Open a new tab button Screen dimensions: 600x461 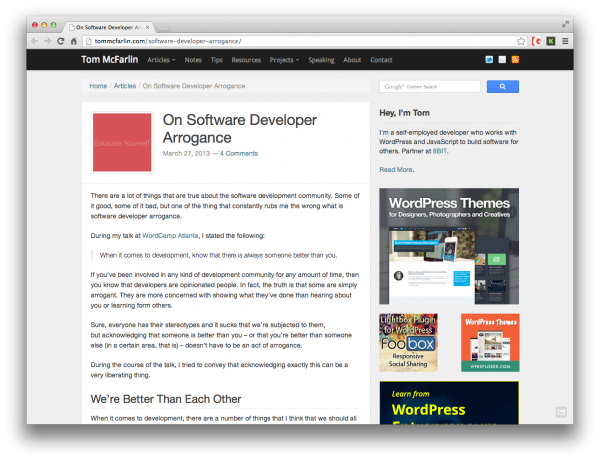[163, 27]
